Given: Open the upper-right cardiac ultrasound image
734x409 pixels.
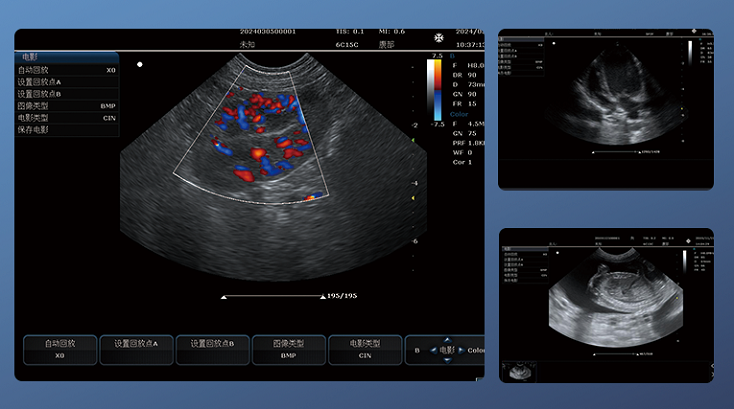Looking at the screenshot, I should (606, 109).
